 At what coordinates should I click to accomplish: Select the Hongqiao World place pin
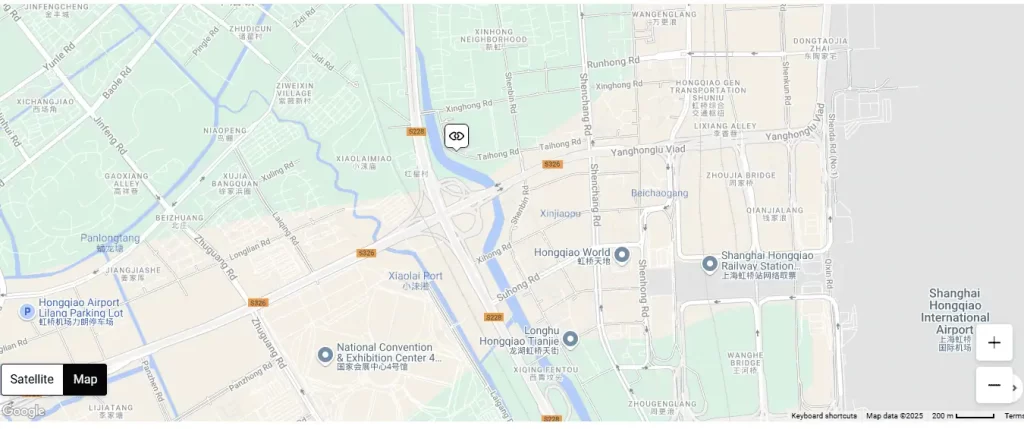tap(622, 255)
